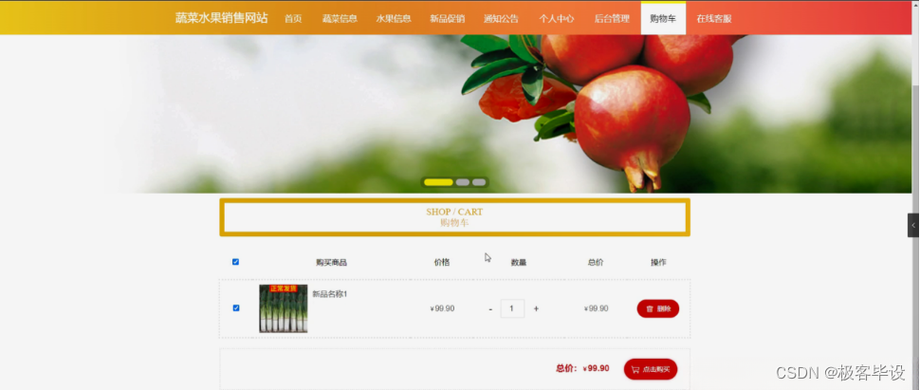920x390 pixels.
Task: Toggle the select-all checkbox in header row
Action: coord(236,262)
